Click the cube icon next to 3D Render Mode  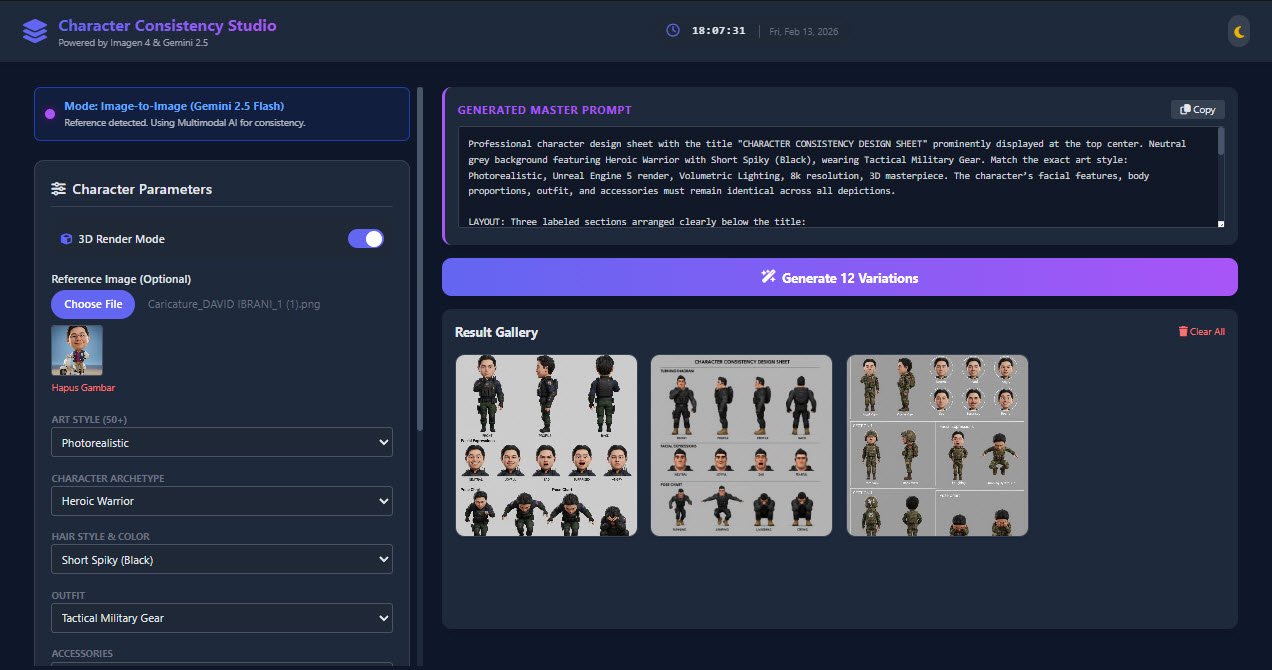click(x=66, y=239)
